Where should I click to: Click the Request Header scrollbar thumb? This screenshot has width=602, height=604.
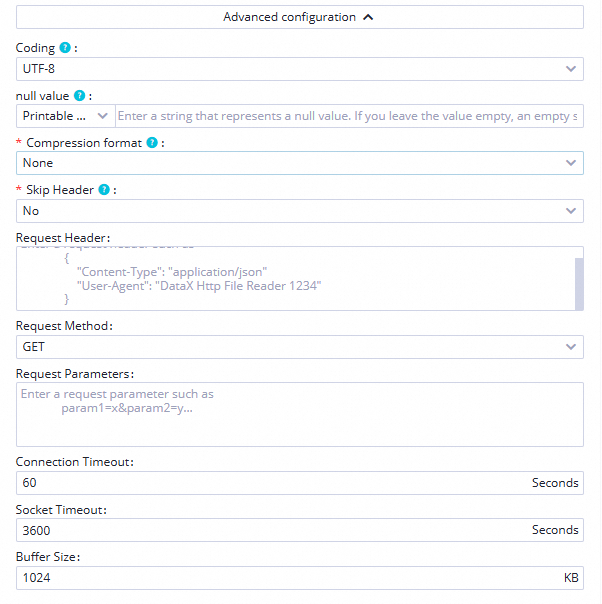pos(578,282)
